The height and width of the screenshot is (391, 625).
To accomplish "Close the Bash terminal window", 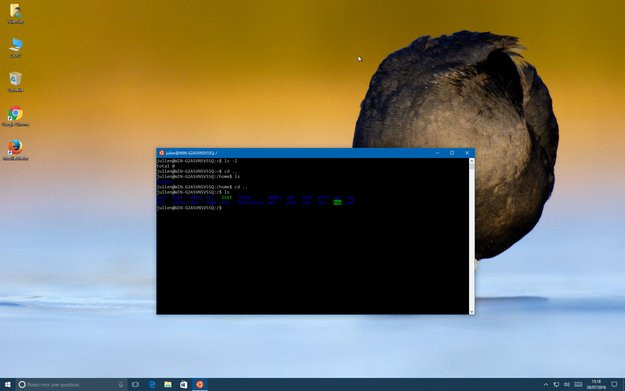I will [467, 153].
